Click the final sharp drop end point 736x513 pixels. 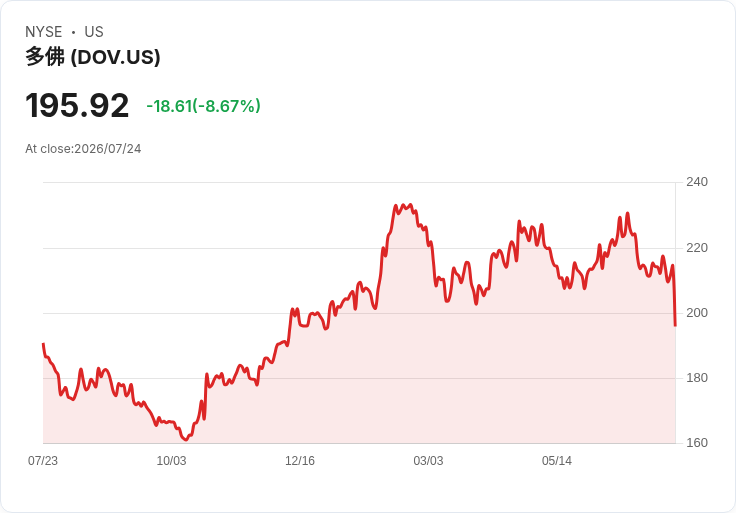pos(675,325)
